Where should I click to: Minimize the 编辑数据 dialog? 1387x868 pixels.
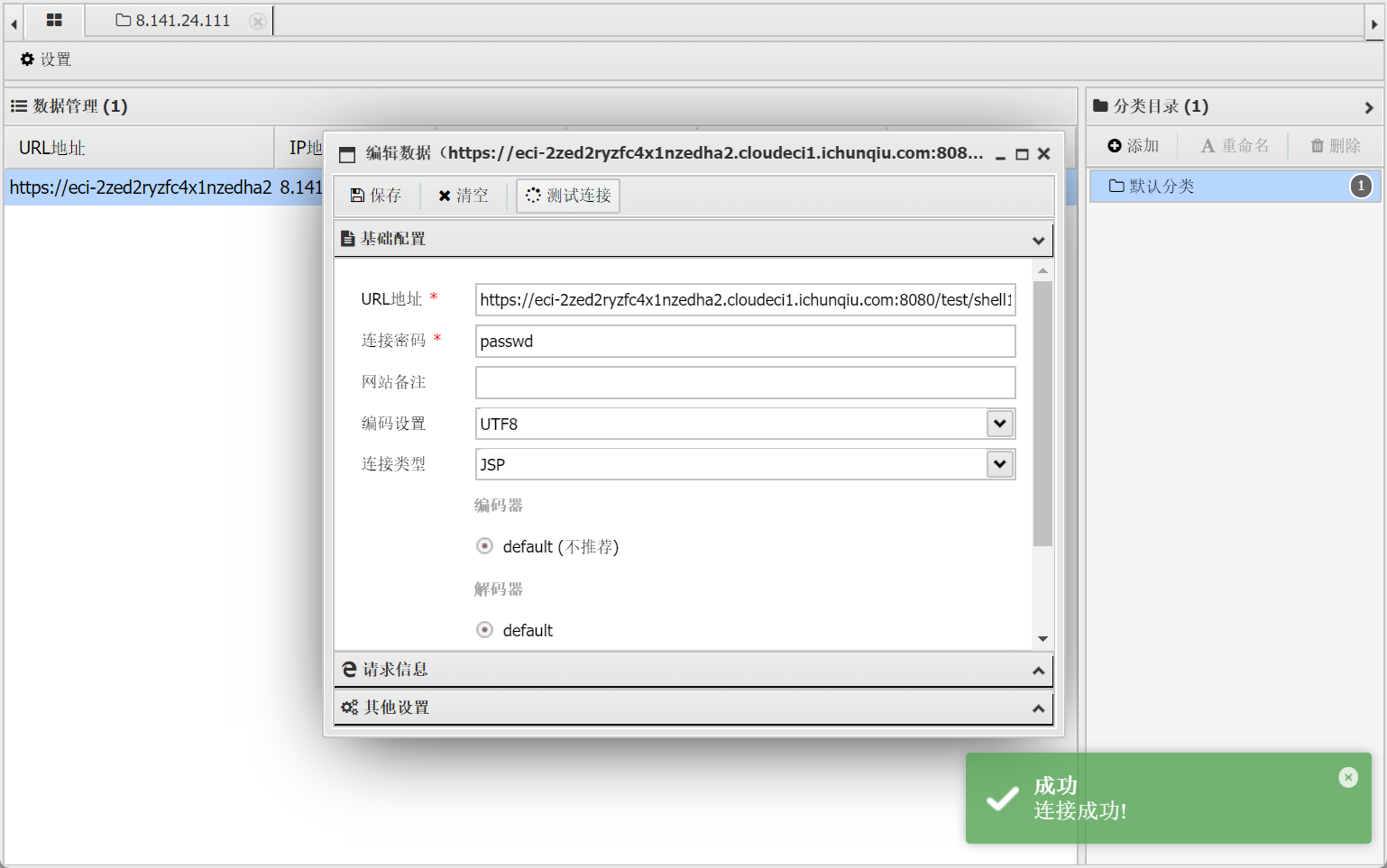tap(1000, 154)
